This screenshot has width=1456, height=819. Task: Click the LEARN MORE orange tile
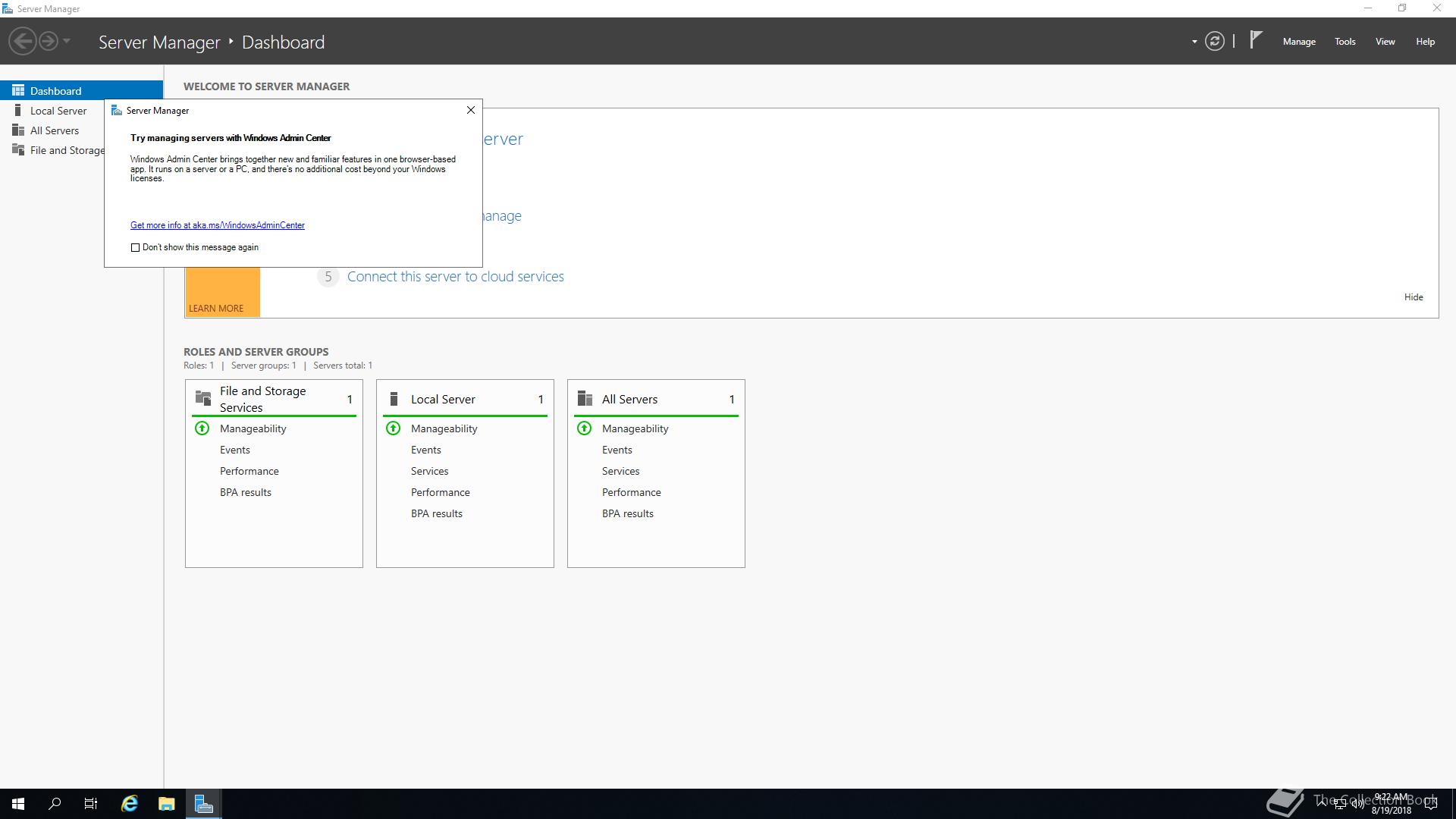click(222, 292)
